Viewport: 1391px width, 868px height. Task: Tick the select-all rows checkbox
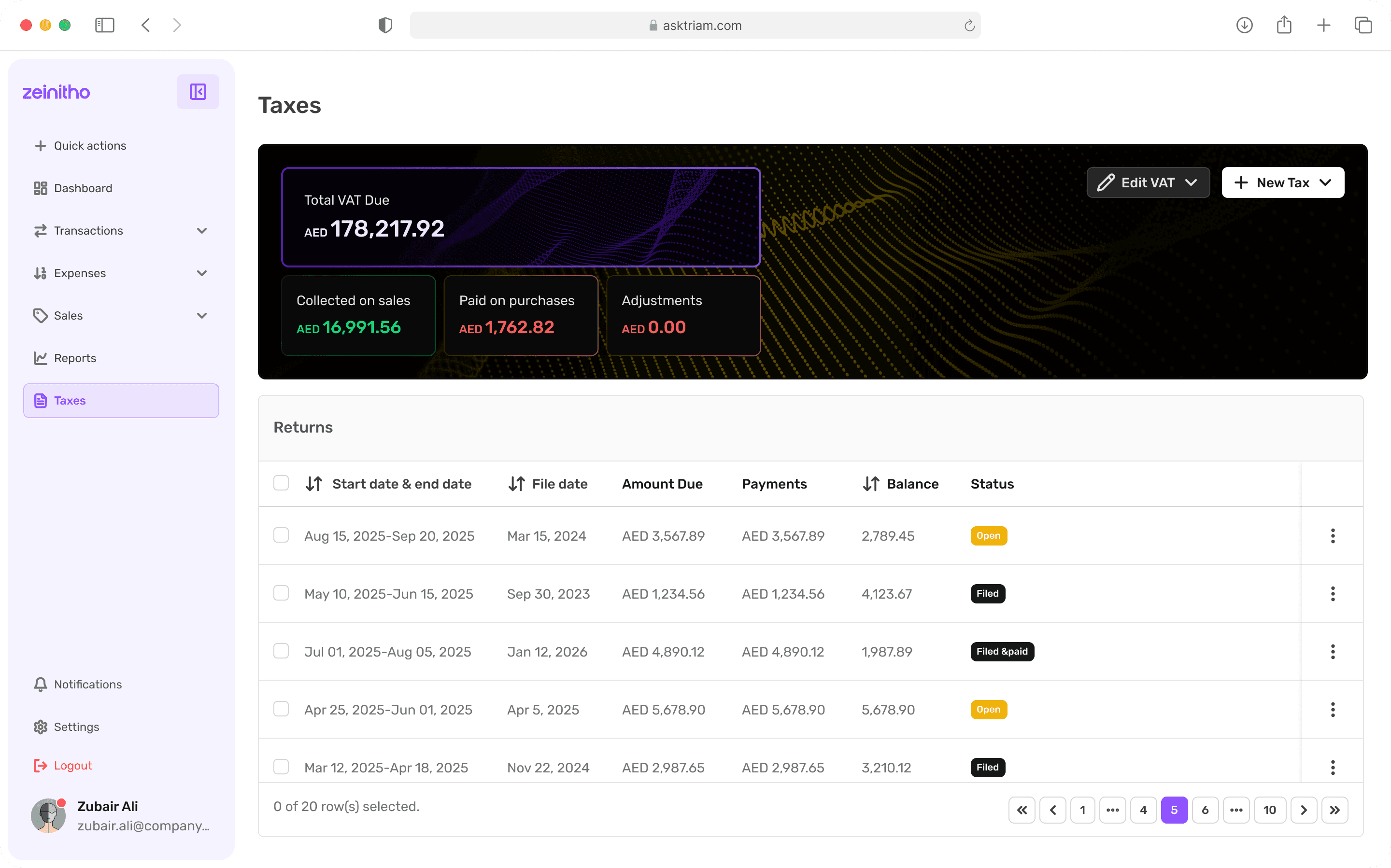pyautogui.click(x=281, y=483)
